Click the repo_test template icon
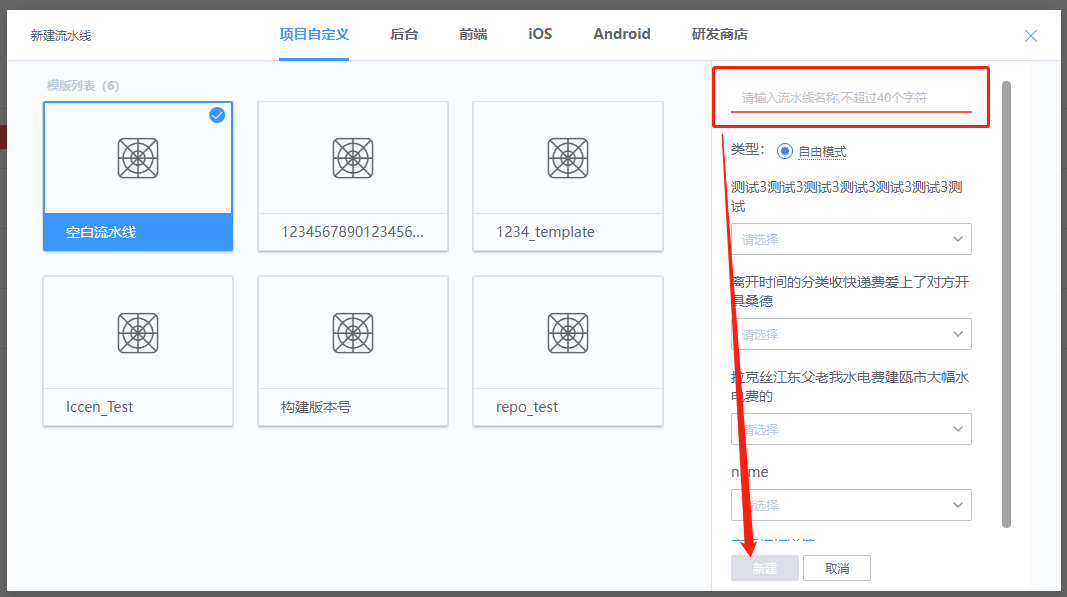The height and width of the screenshot is (597, 1067). [x=568, y=333]
